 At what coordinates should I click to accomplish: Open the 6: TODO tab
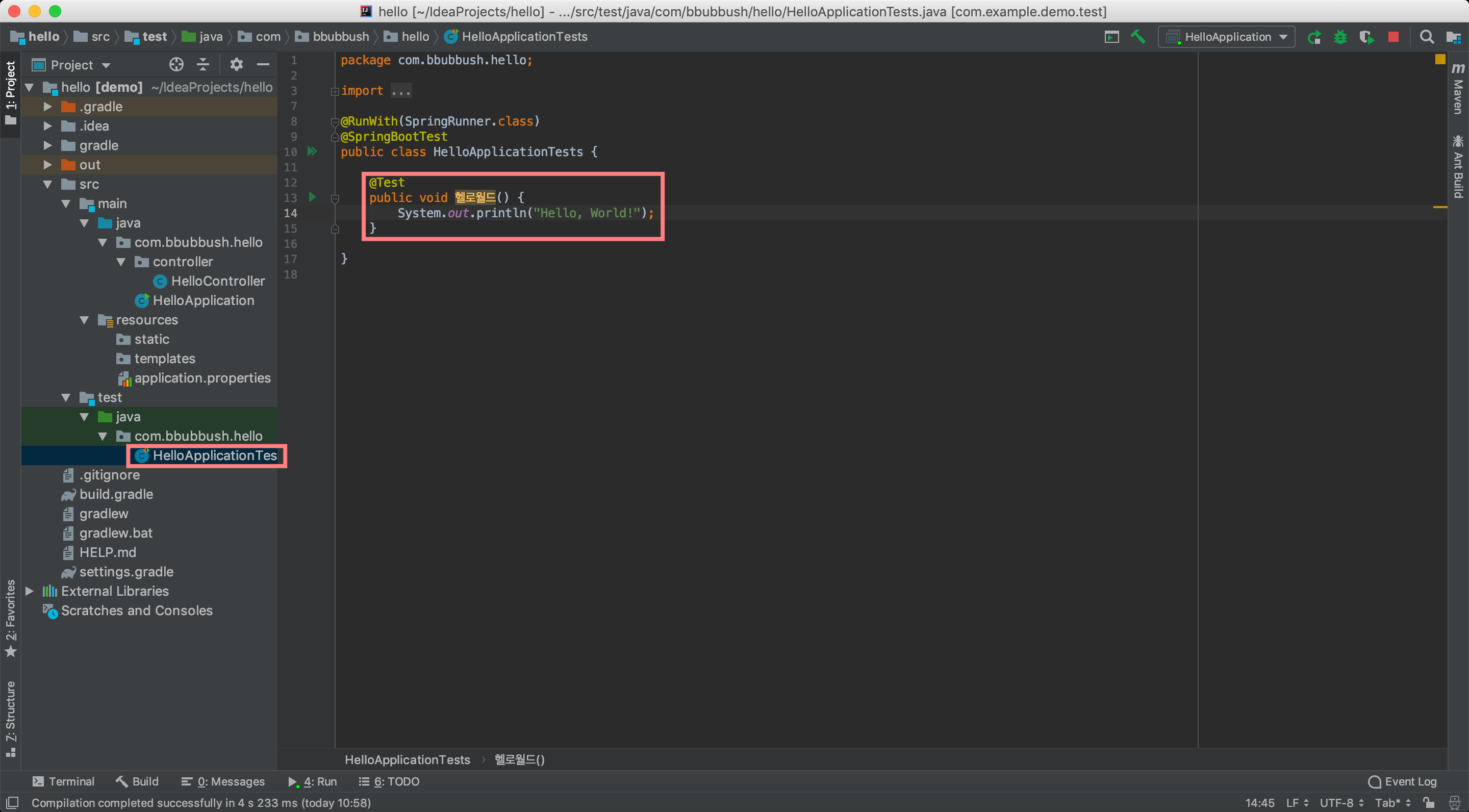389,781
